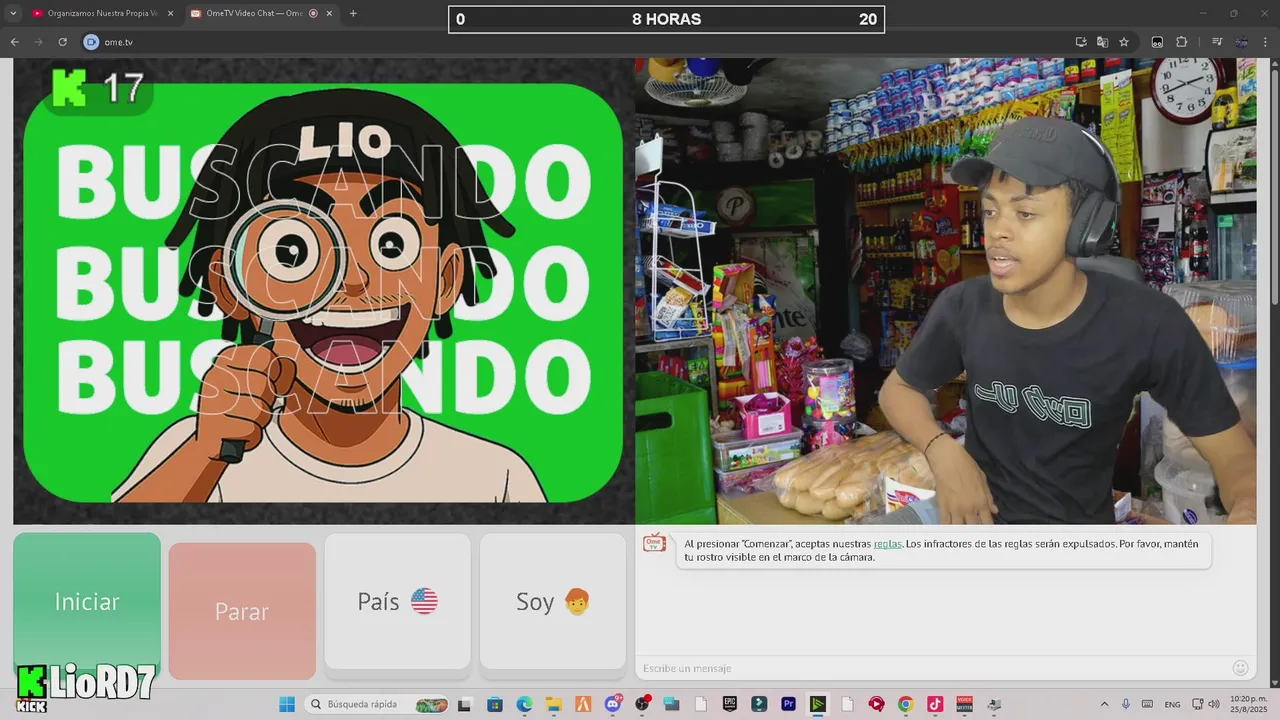Open the browser profile avatar
This screenshot has width=1280, height=720.
(x=1242, y=42)
